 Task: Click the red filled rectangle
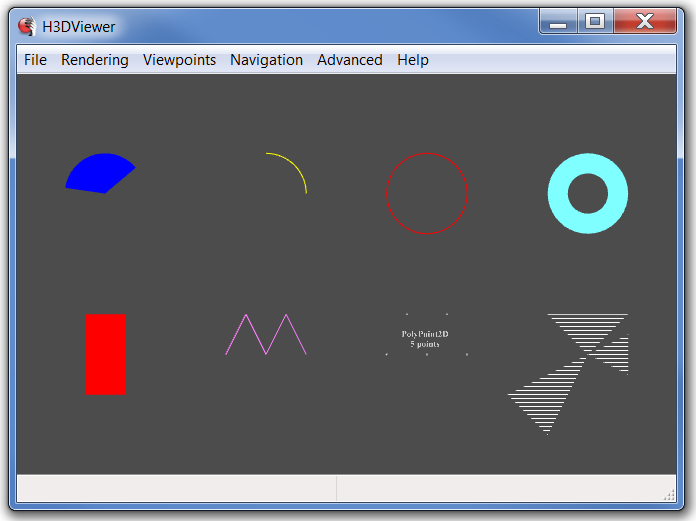(105, 354)
